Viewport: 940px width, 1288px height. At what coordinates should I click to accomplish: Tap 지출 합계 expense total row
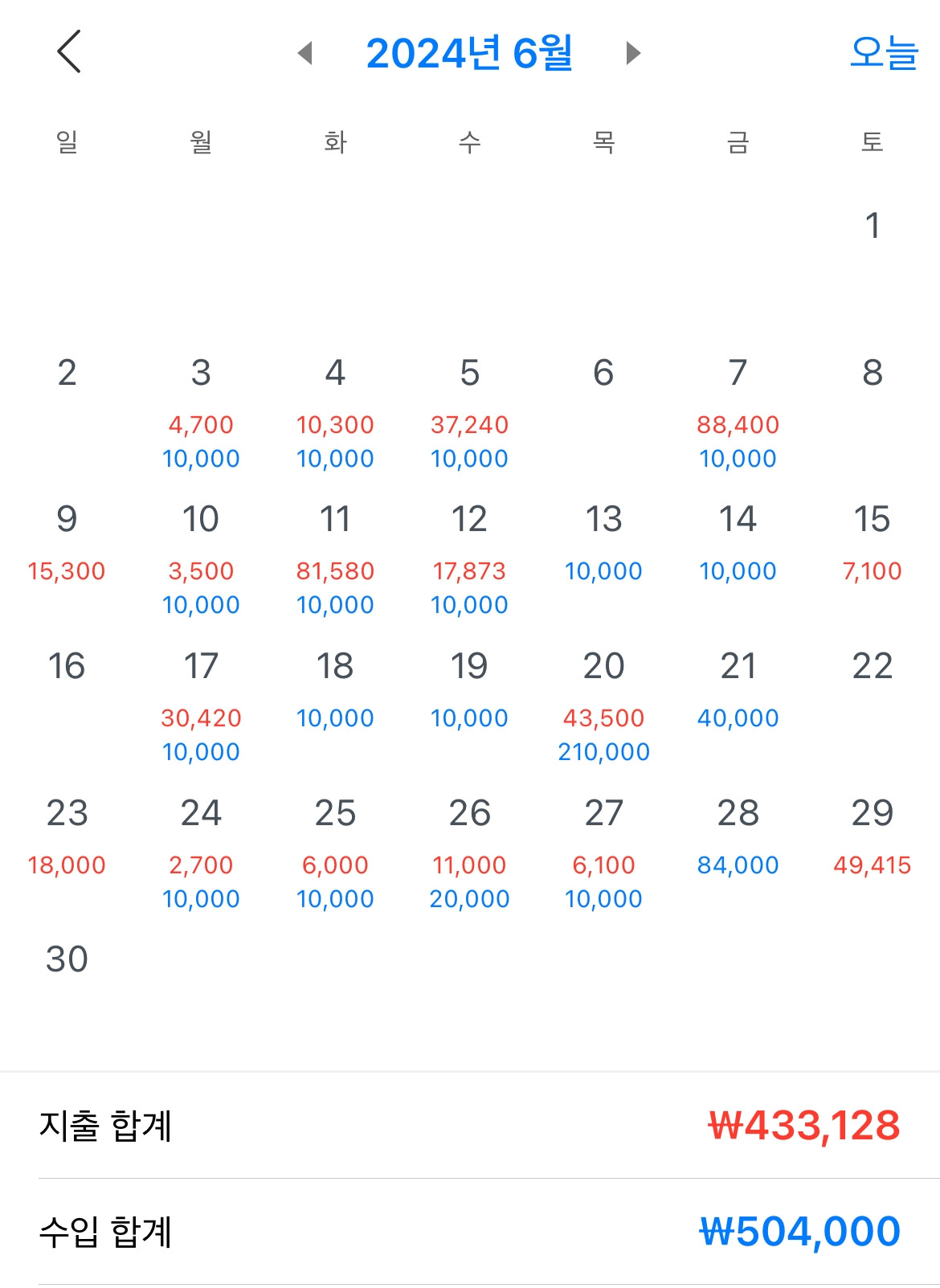pos(470,1125)
